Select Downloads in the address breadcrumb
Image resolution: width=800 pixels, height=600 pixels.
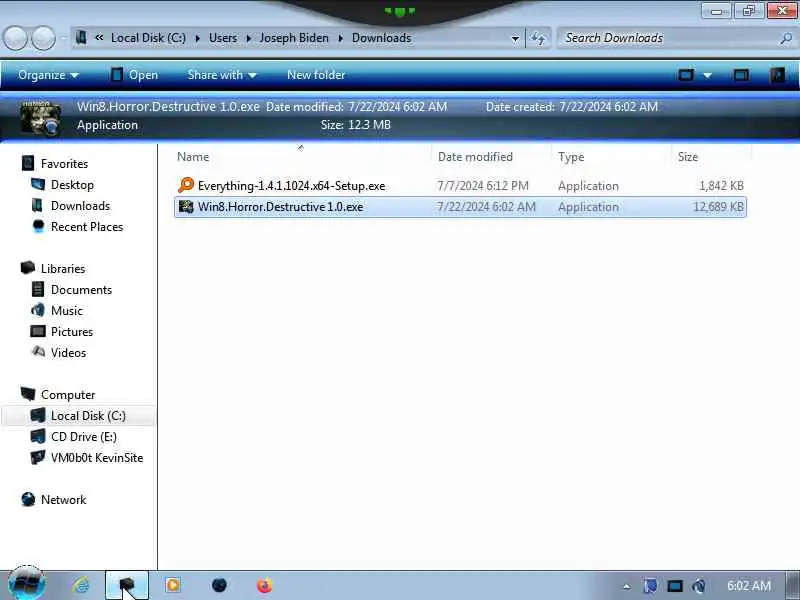382,38
